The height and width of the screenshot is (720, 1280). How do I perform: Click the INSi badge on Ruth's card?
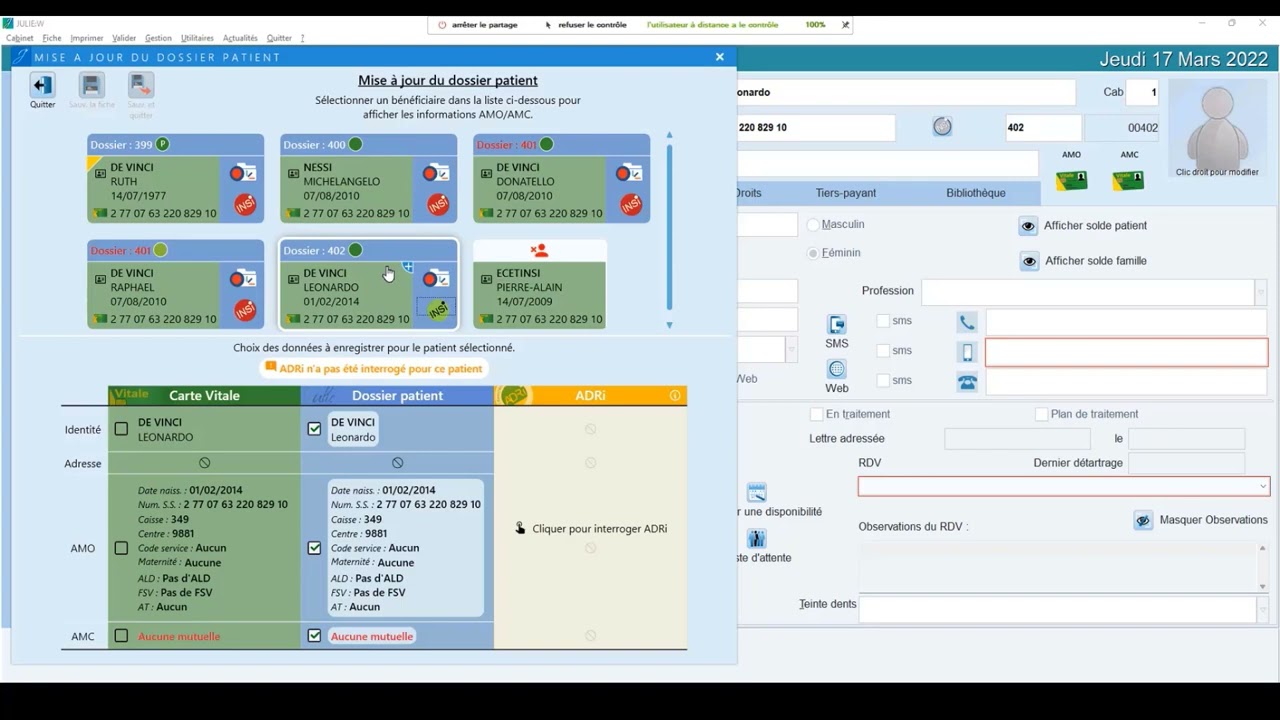(x=245, y=205)
